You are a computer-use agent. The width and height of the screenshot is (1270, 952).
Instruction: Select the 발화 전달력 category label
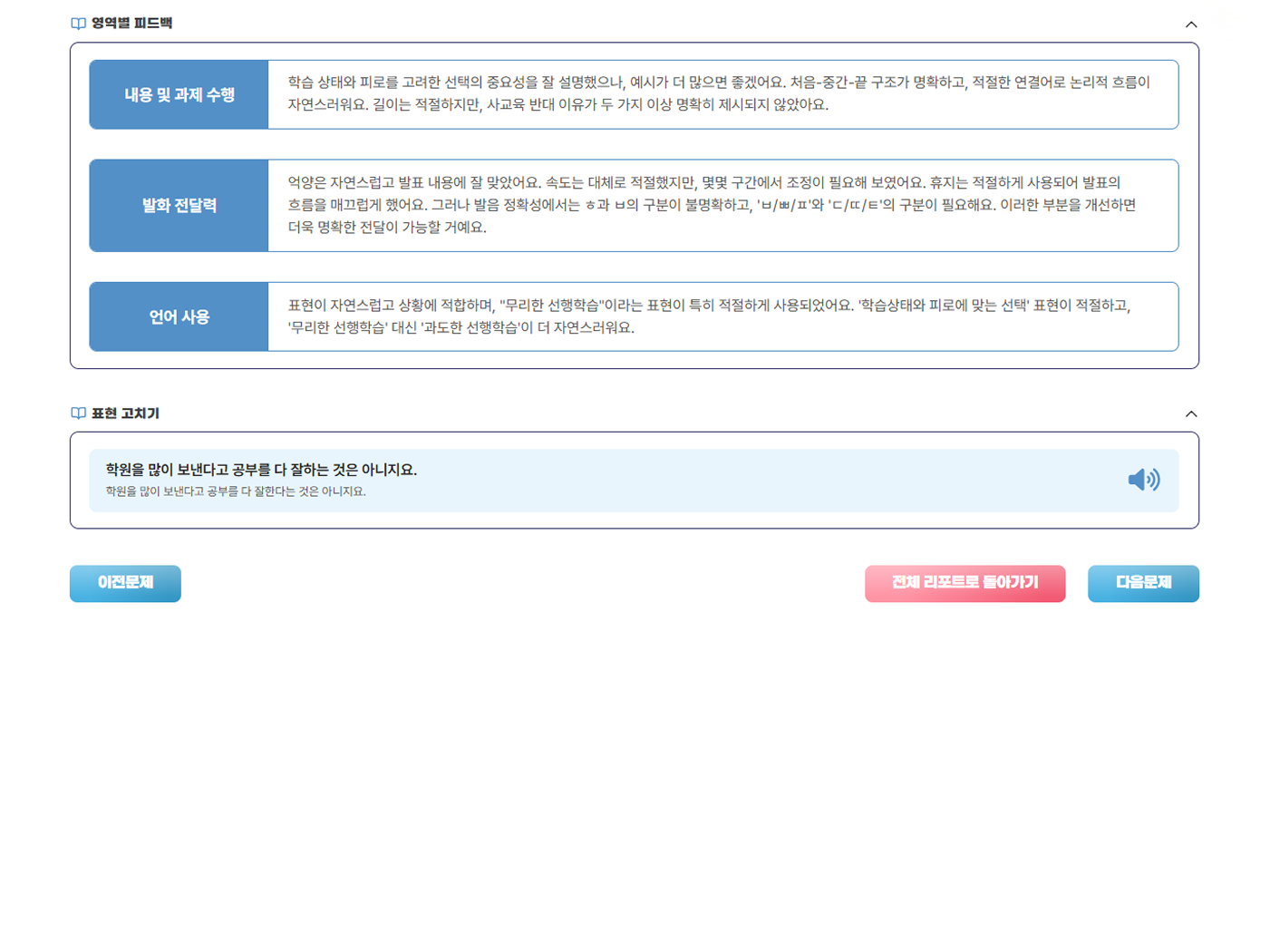179,206
